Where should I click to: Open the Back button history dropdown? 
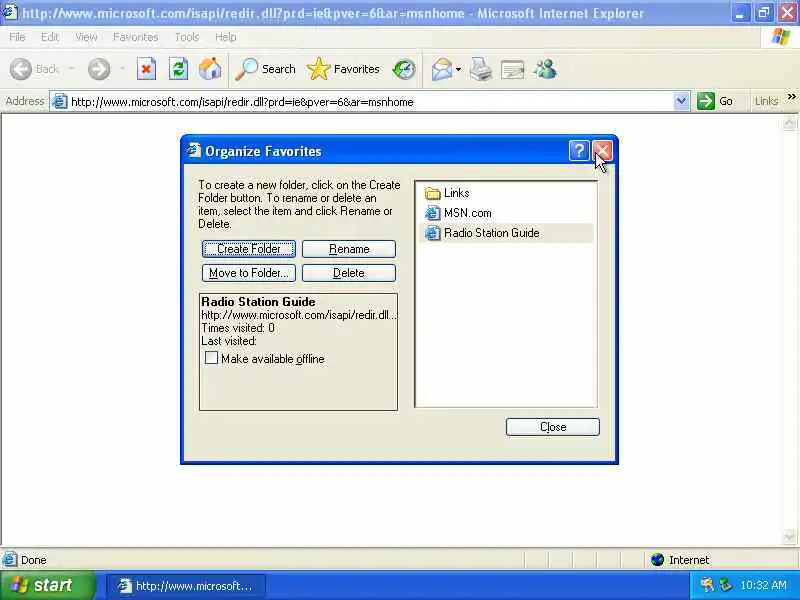[71, 69]
